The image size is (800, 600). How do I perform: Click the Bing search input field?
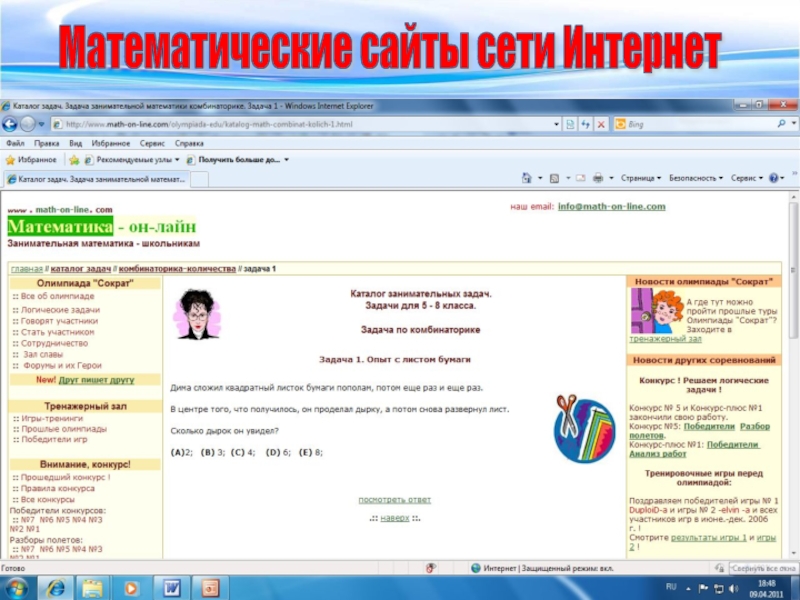pos(700,124)
